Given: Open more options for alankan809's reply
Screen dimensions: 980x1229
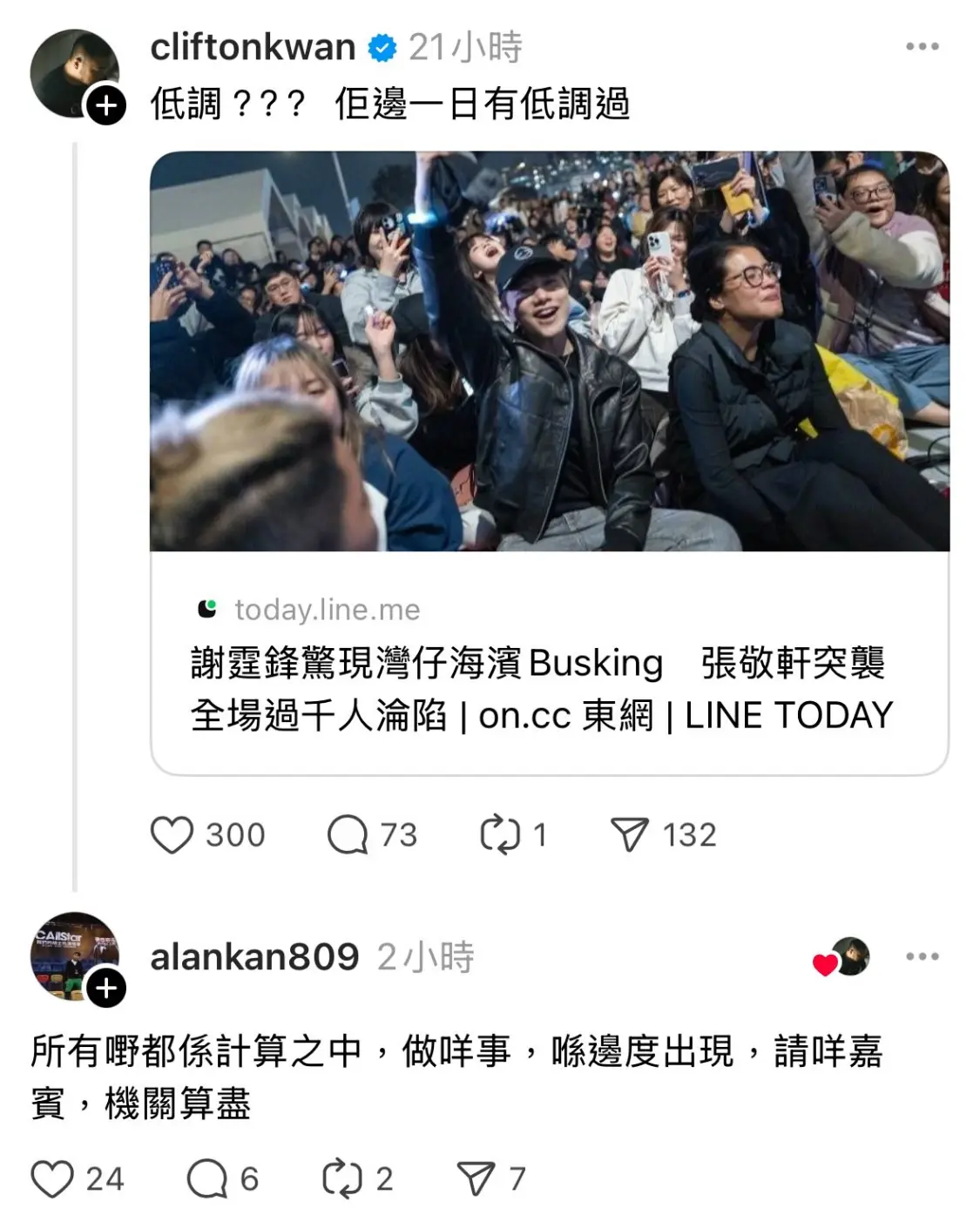Looking at the screenshot, I should click(923, 956).
